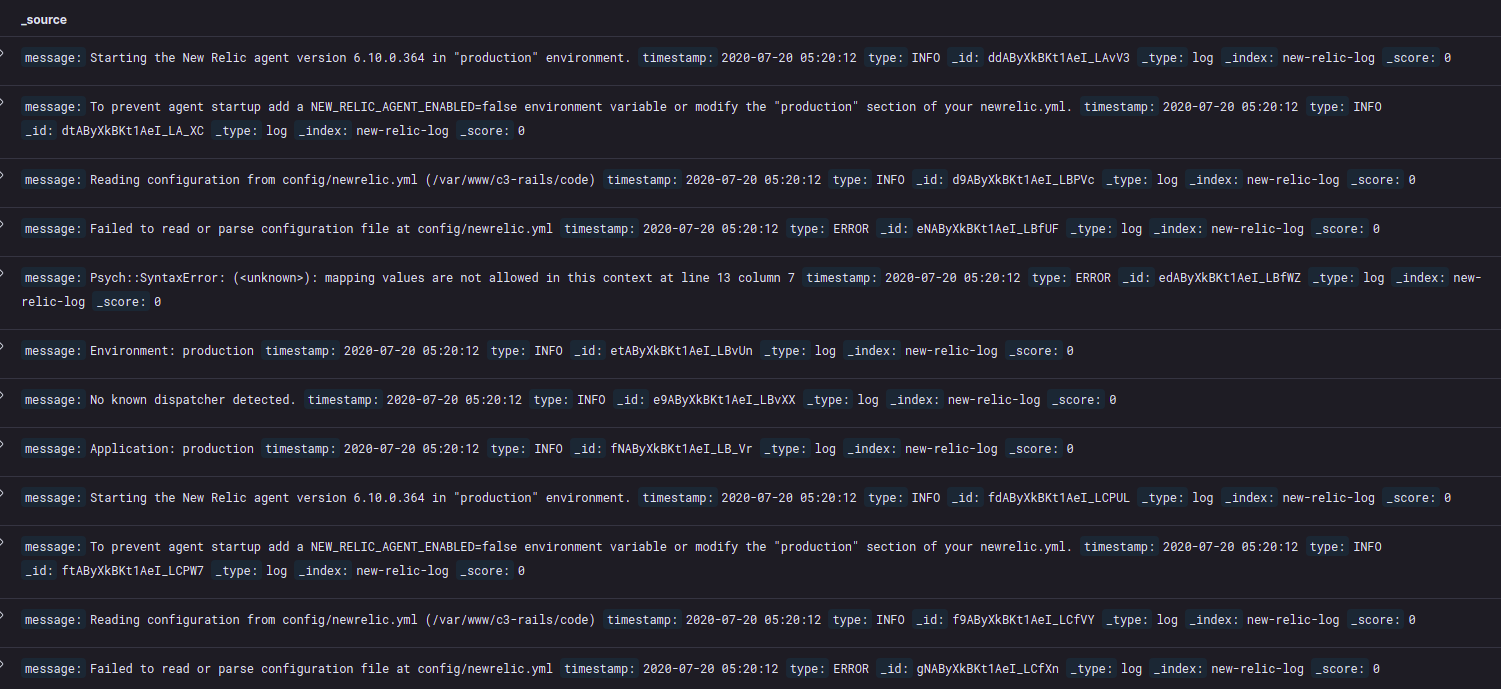Click 'Starting the New Relic agent' message in fdAByXkBKt1AeI_LCPUL row
The image size is (1501, 689).
coord(360,498)
